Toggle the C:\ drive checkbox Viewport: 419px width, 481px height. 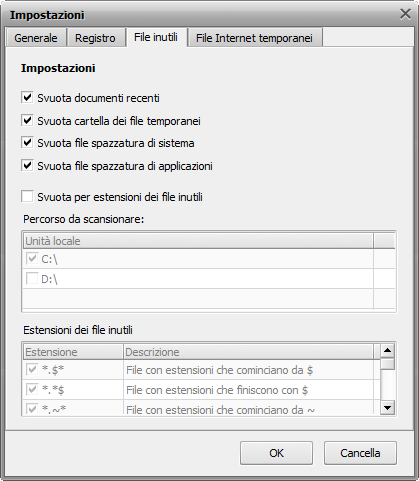(x=32, y=259)
